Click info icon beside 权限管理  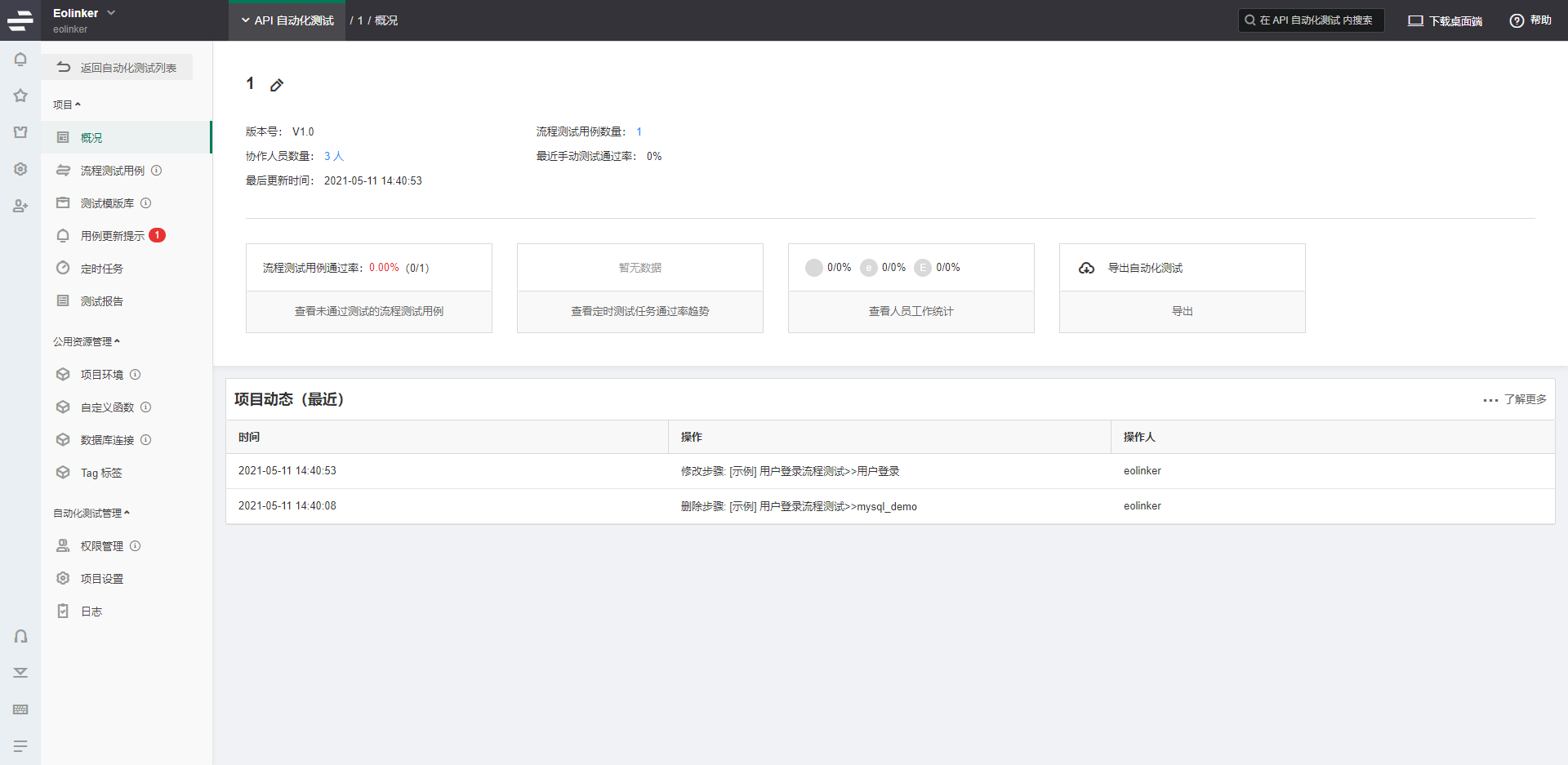tap(136, 546)
